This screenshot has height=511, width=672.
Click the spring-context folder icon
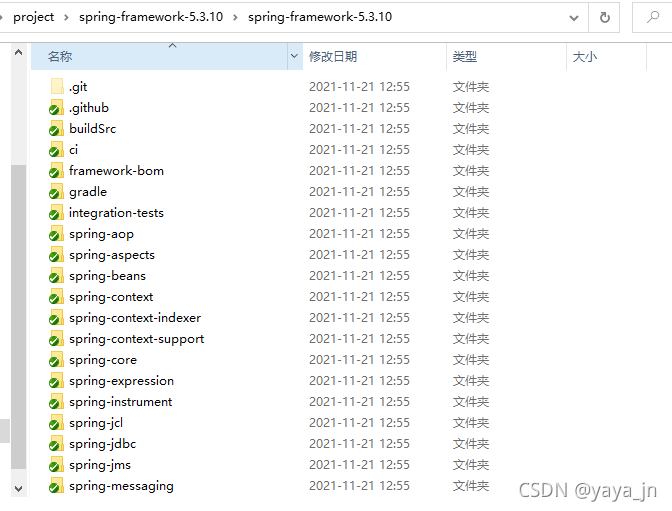(x=57, y=296)
